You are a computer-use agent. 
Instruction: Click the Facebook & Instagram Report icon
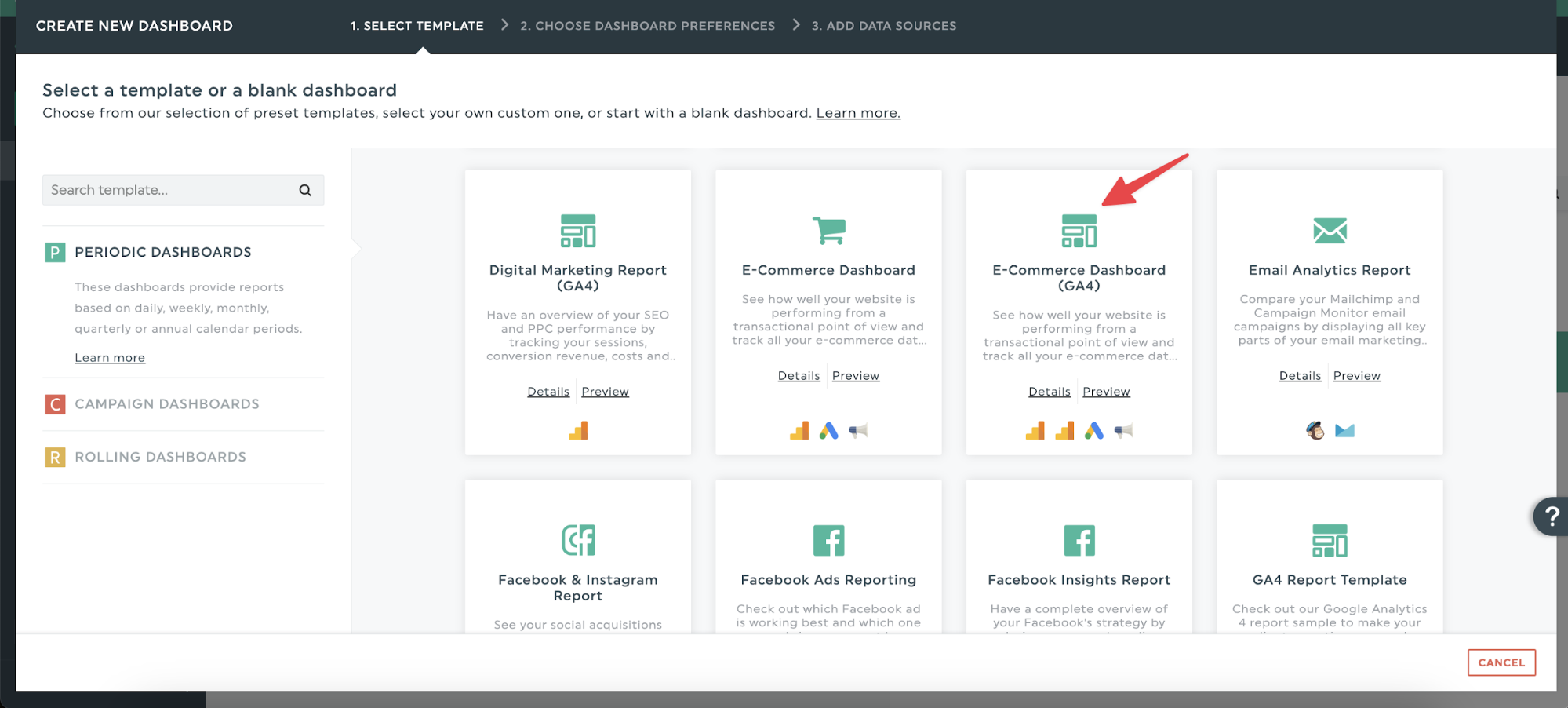click(x=578, y=540)
